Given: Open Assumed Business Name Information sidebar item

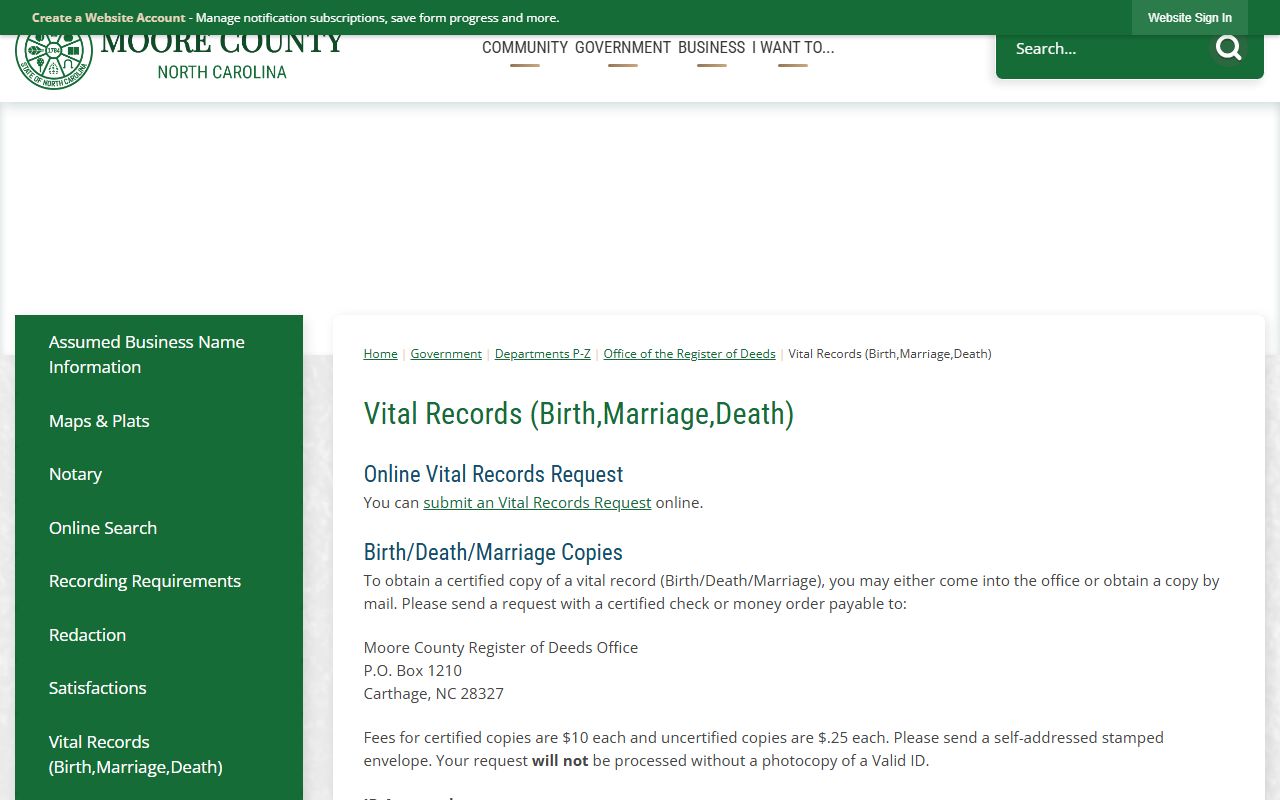Looking at the screenshot, I should (x=159, y=354).
